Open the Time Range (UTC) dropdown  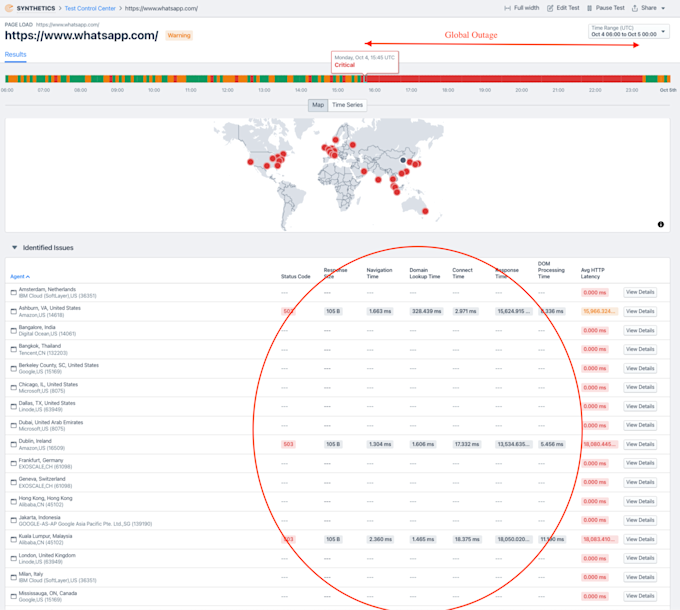click(628, 31)
